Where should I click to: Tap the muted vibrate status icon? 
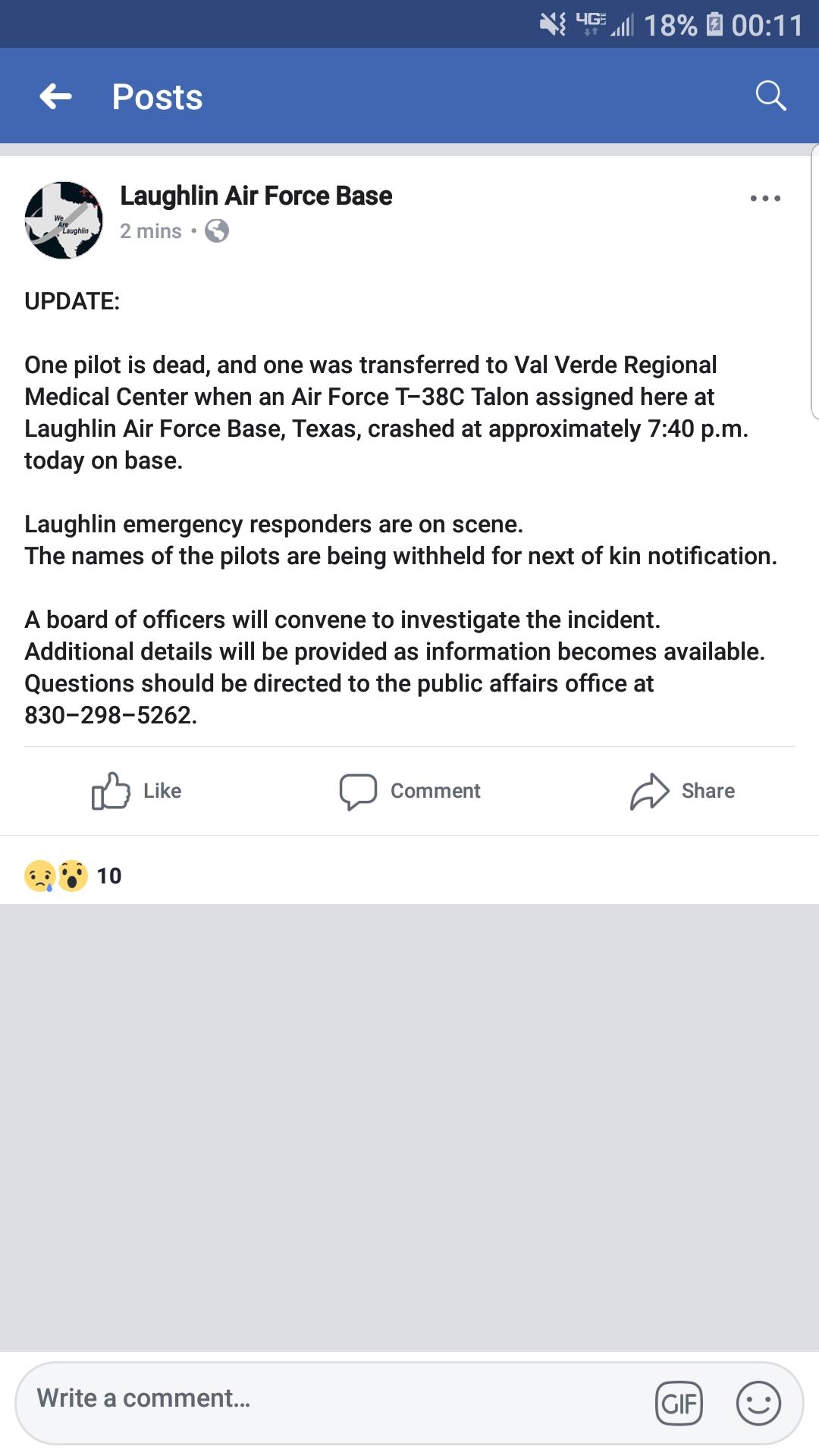click(552, 25)
